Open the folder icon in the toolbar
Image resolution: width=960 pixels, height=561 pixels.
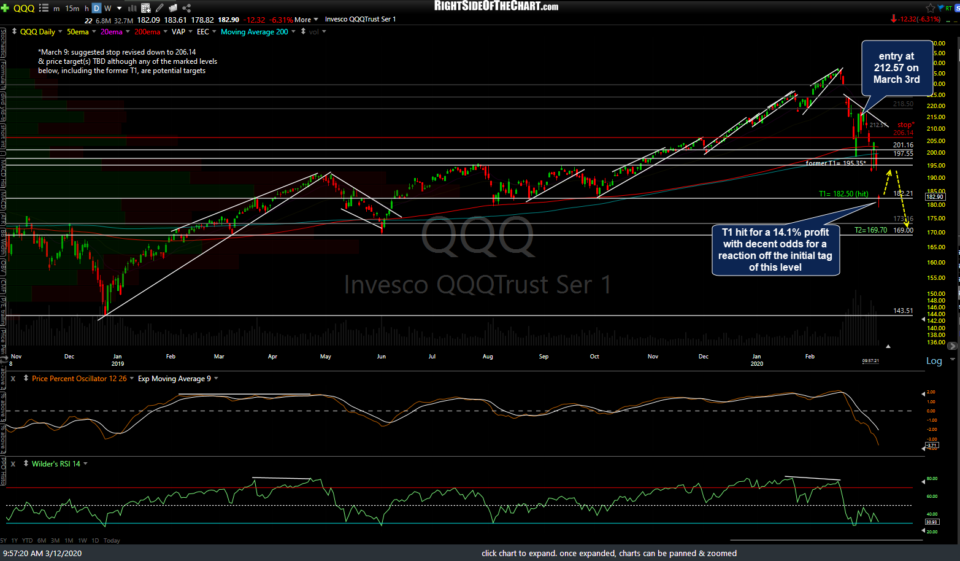point(173,8)
